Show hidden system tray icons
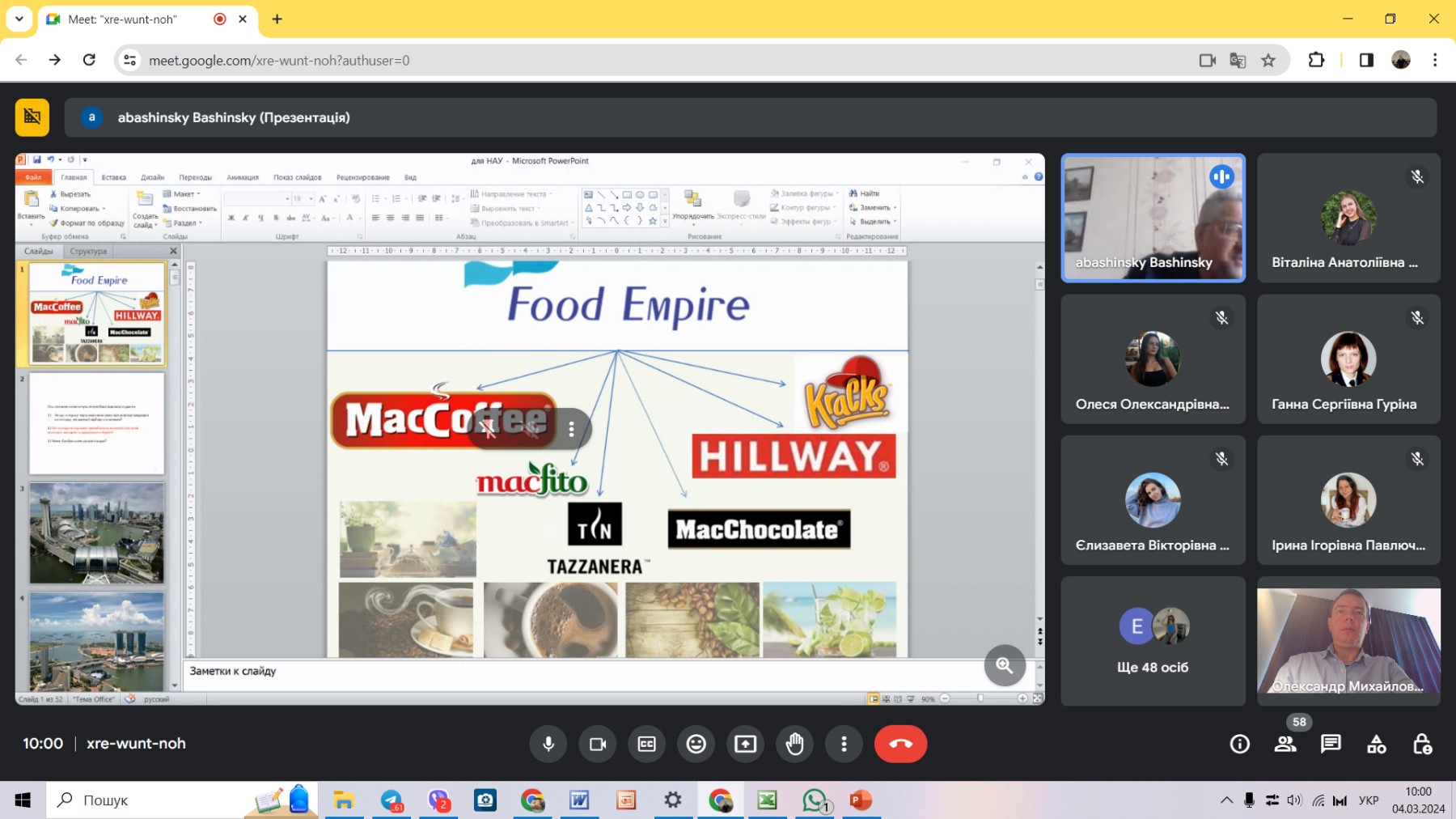1456x819 pixels. pos(1226,800)
